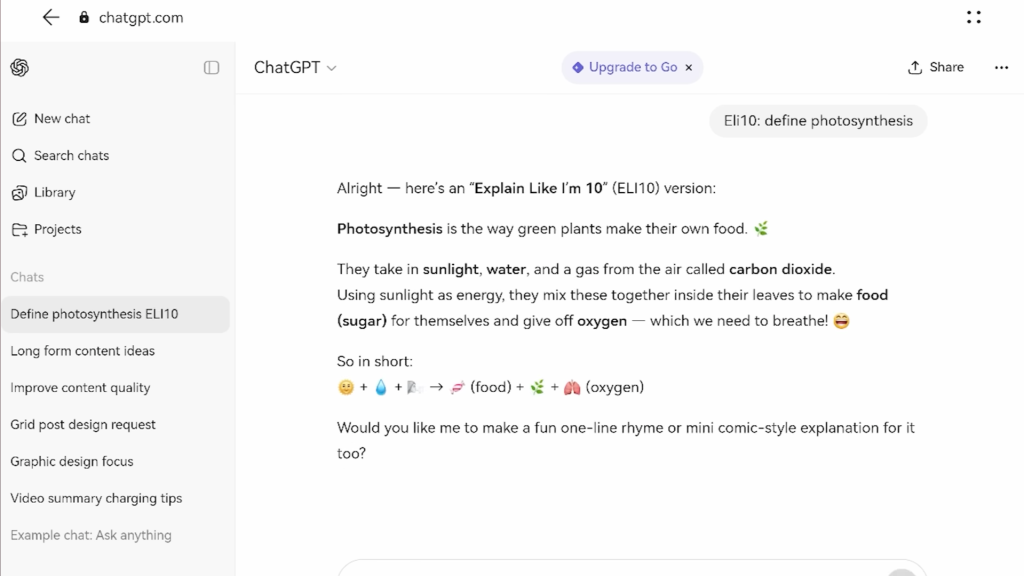The width and height of the screenshot is (1024, 576).
Task: Open the Example chat: Ask anything
Action: click(x=91, y=535)
